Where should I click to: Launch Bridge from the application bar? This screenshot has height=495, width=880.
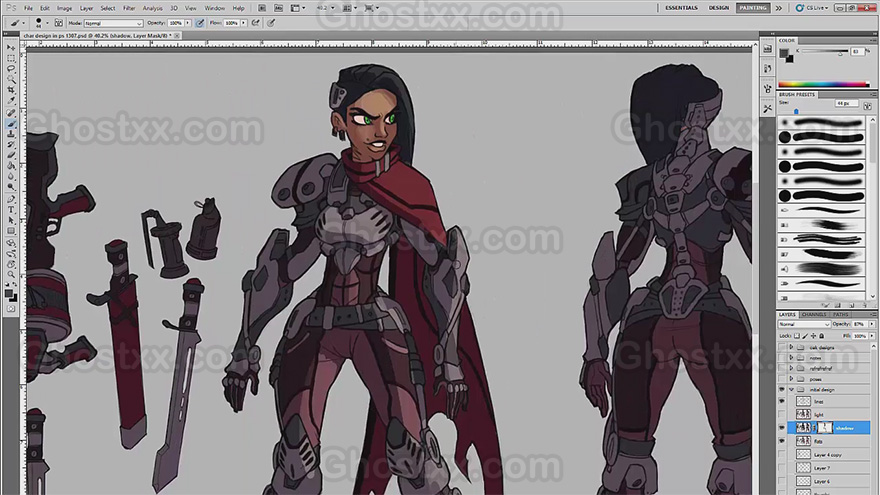coord(262,8)
